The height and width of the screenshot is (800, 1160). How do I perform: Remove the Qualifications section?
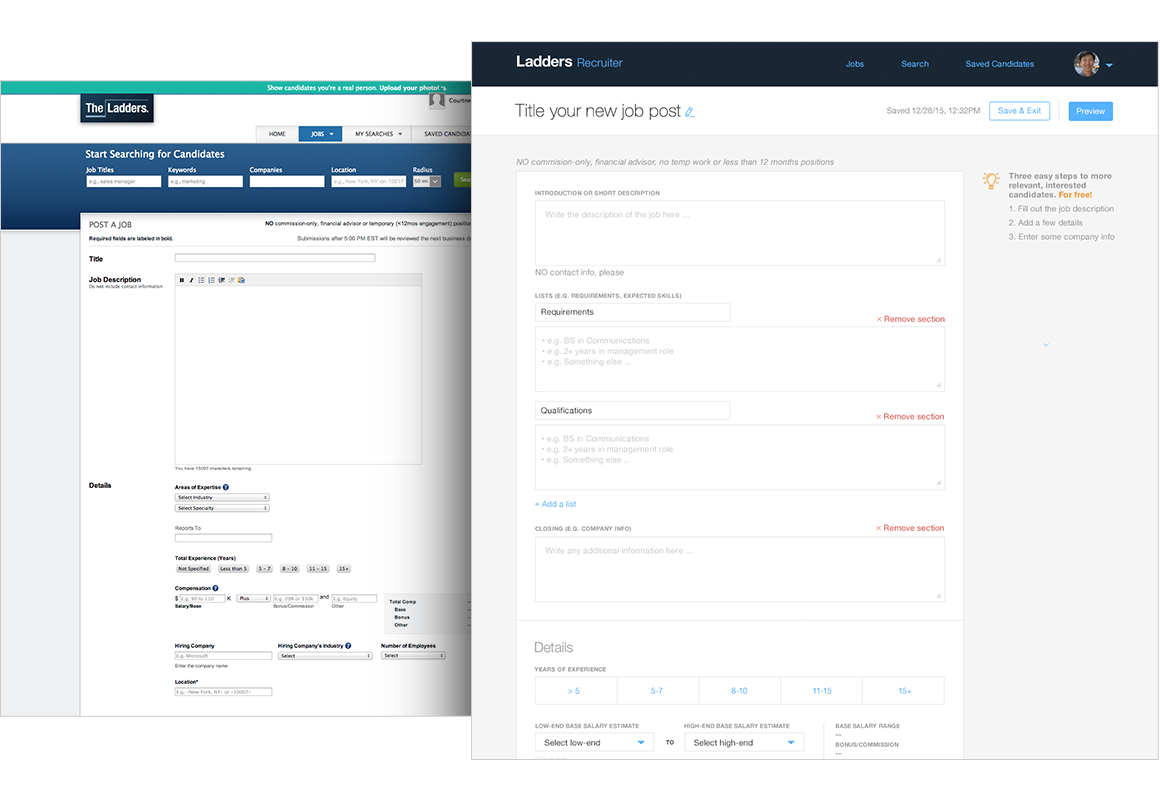tap(910, 417)
